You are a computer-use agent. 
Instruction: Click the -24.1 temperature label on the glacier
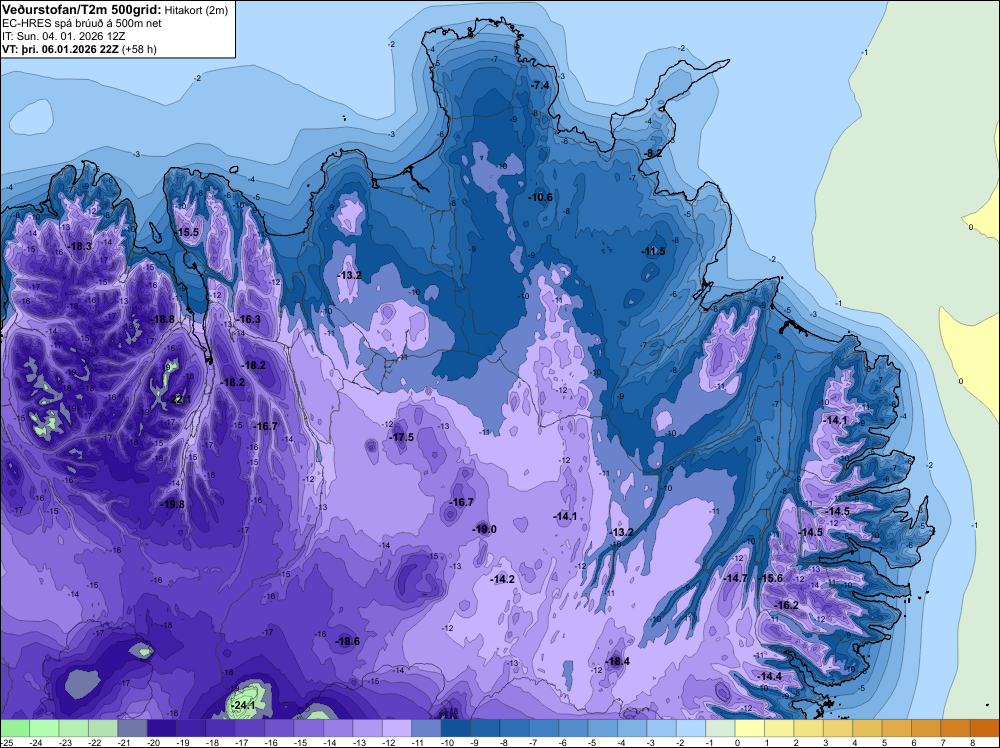pyautogui.click(x=244, y=705)
